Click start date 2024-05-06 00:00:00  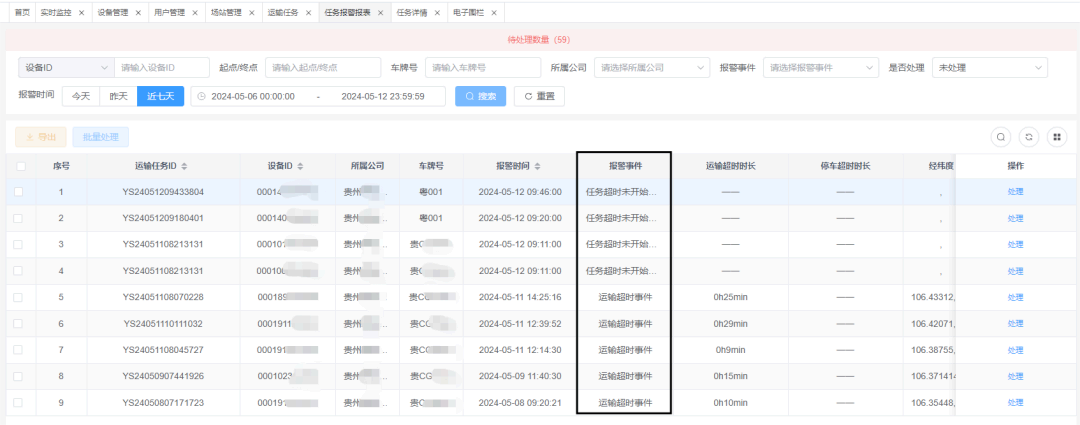(253, 96)
